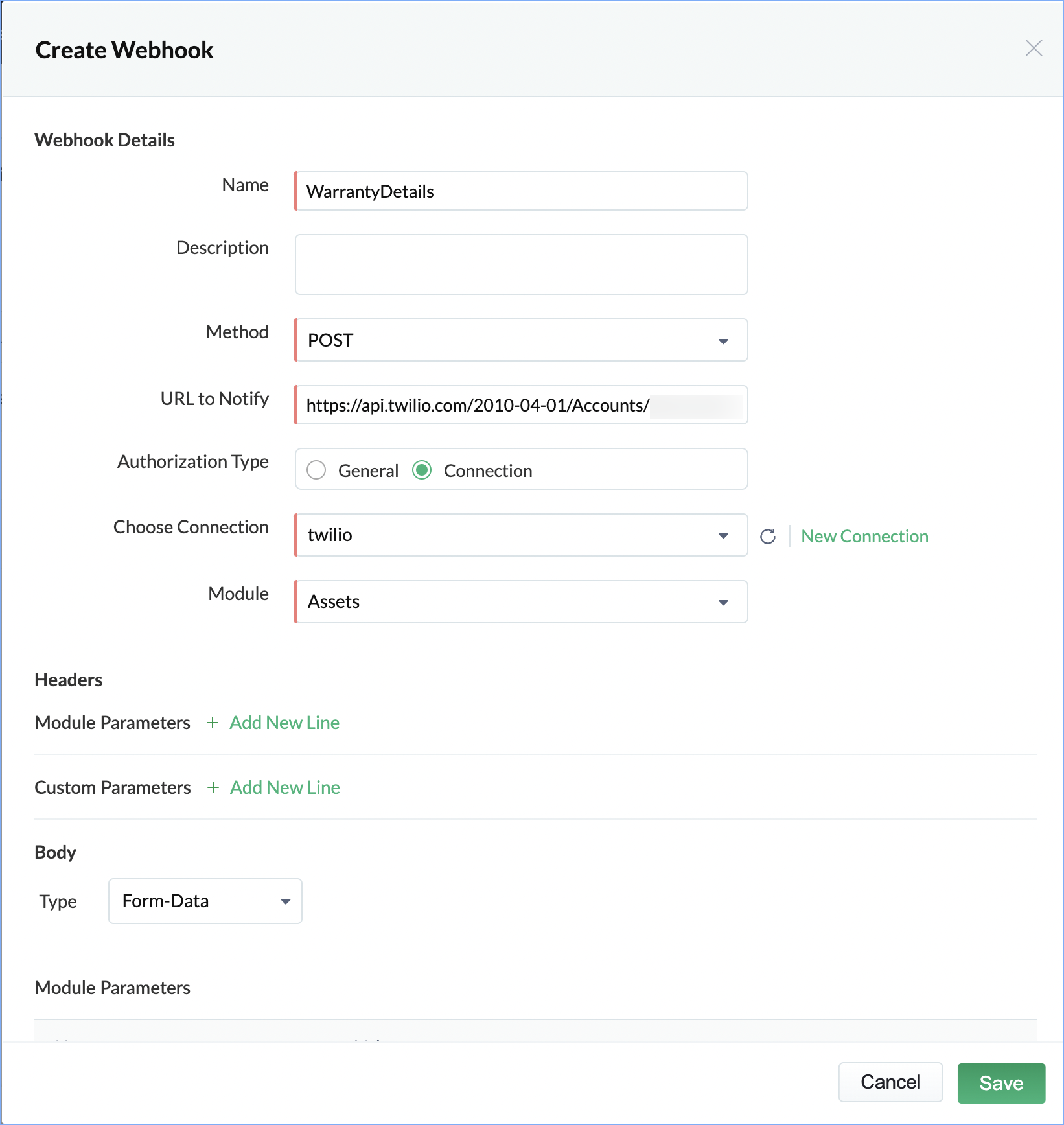Click plus icon beside Custom Parameters header

click(213, 787)
